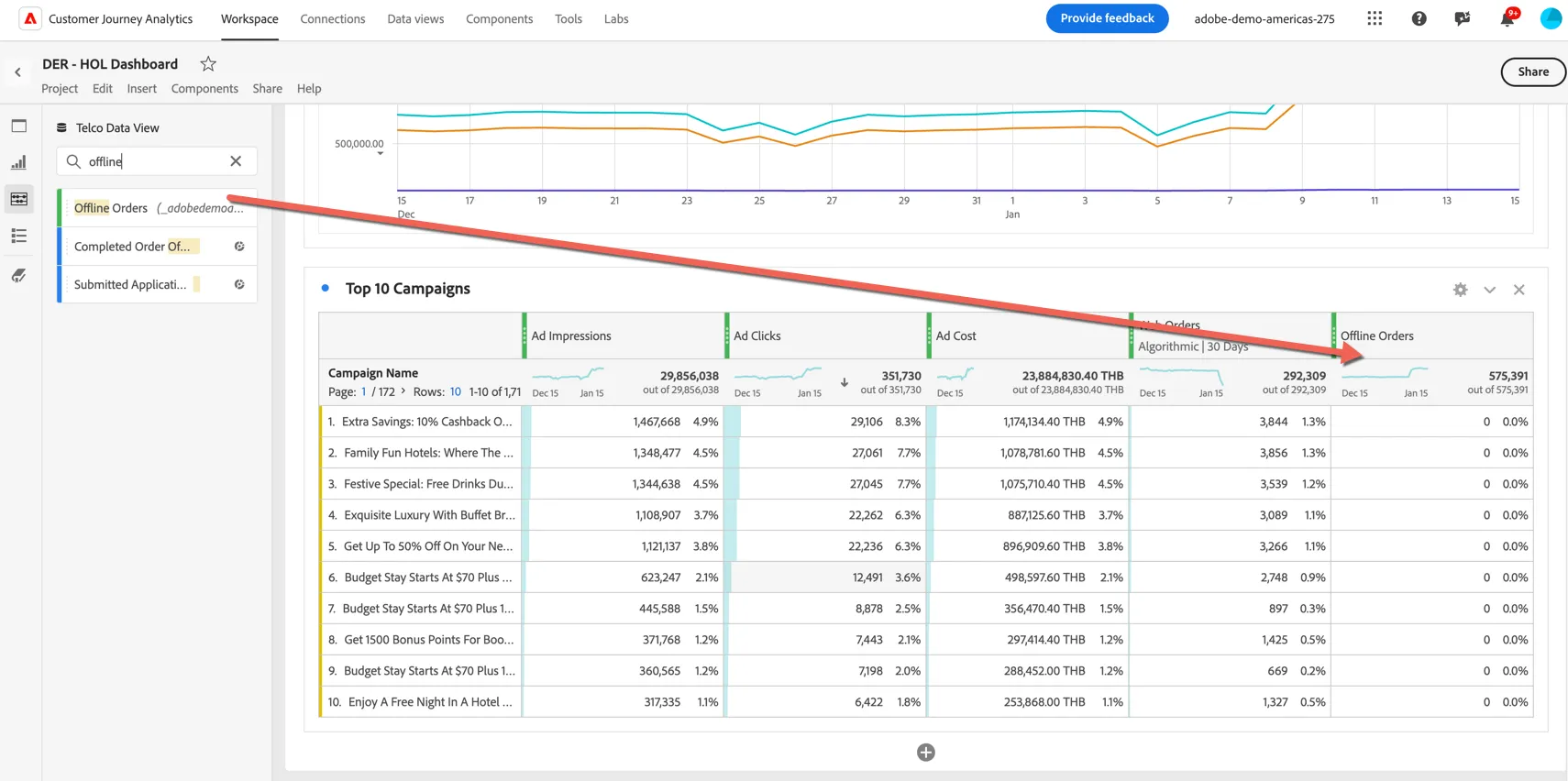Screen dimensions: 1568x781
Task: Click the Share button at top right
Action: coord(1533,71)
